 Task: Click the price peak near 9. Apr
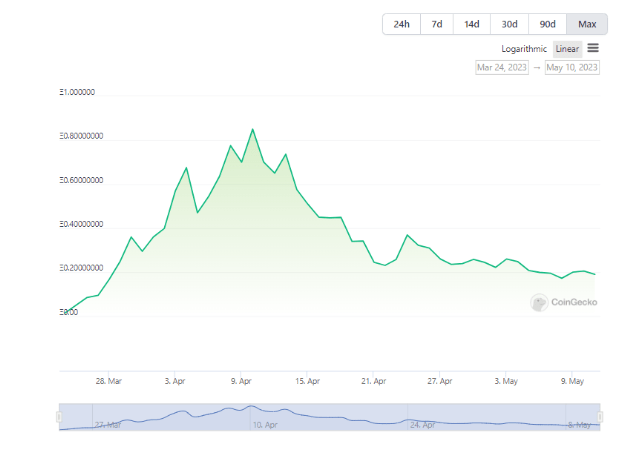[252, 129]
